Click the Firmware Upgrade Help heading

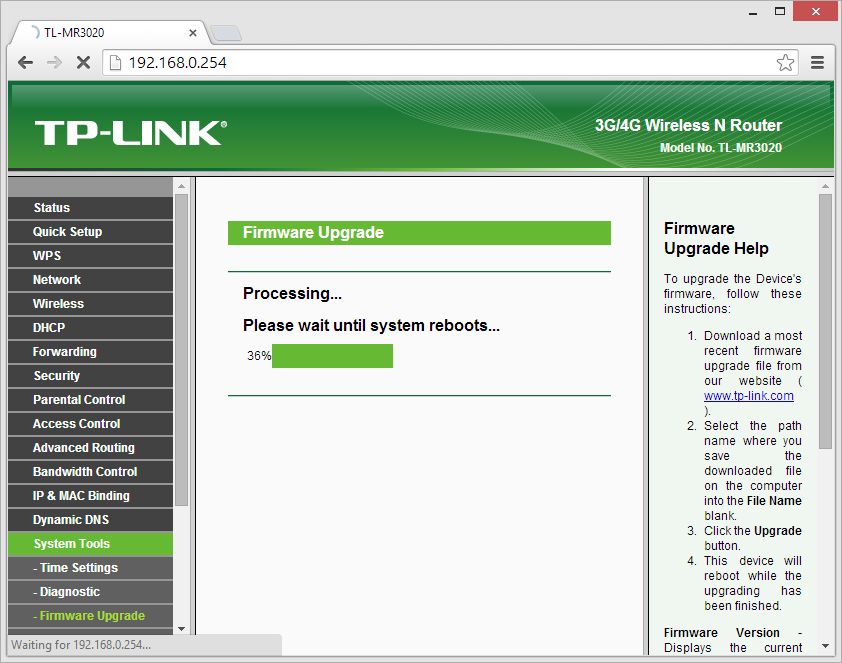pos(716,238)
